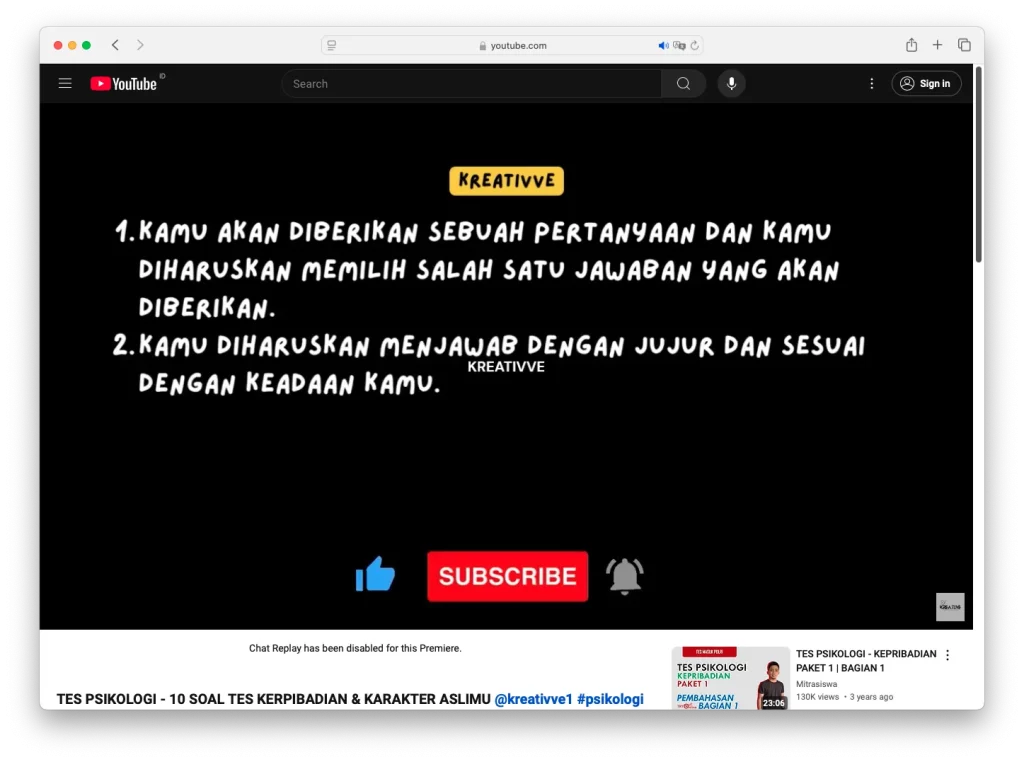The image size is (1024, 762).
Task: Show Safari tab overview
Action: (x=964, y=45)
